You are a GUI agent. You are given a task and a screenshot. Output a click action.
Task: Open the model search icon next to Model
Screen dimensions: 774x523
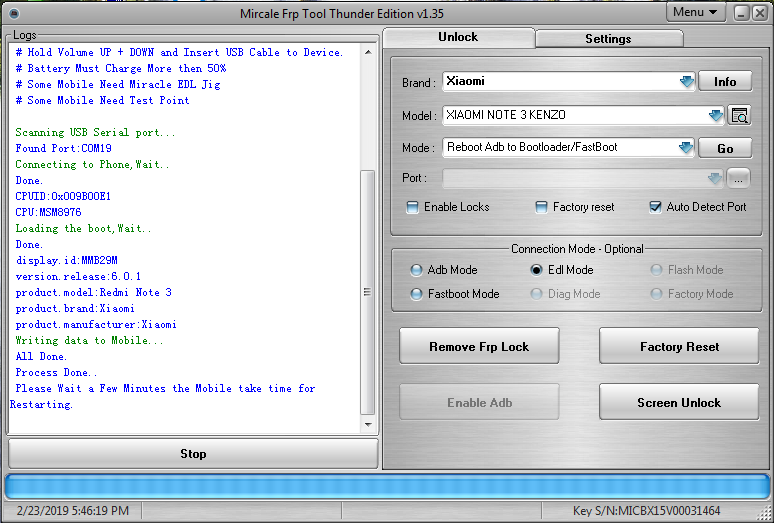(739, 115)
